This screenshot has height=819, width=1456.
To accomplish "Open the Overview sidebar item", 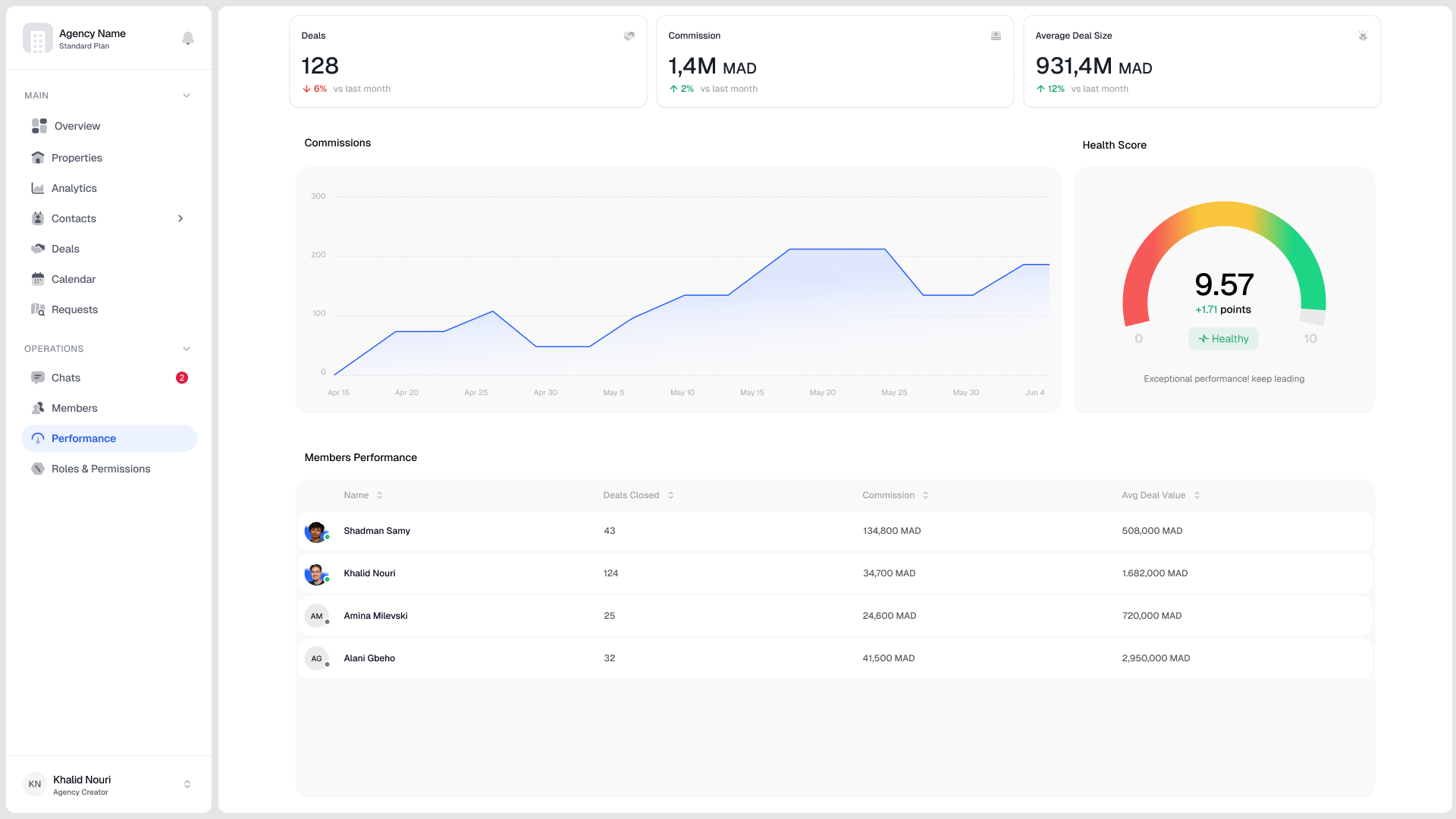I will click(76, 126).
